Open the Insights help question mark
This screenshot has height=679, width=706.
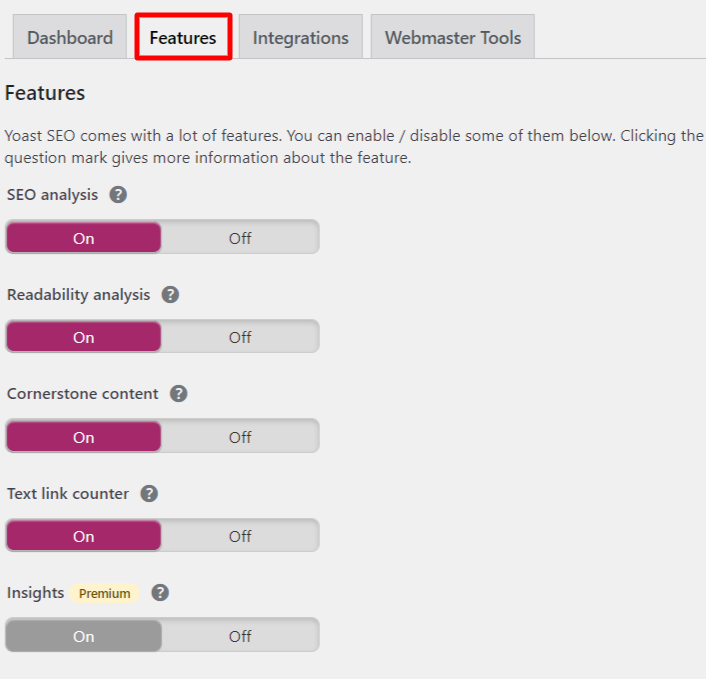(160, 593)
